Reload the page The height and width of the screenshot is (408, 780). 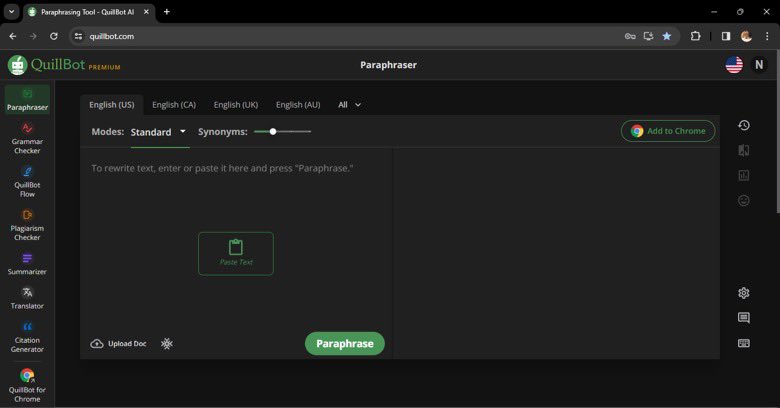coord(54,36)
